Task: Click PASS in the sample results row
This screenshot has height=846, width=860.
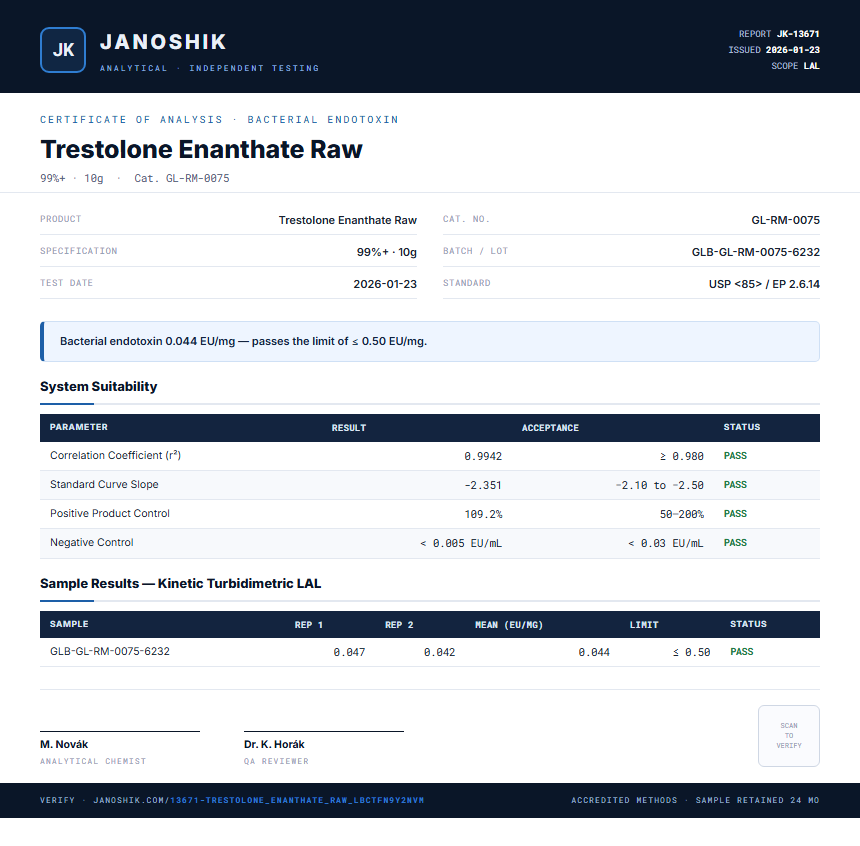Action: pyautogui.click(x=742, y=651)
